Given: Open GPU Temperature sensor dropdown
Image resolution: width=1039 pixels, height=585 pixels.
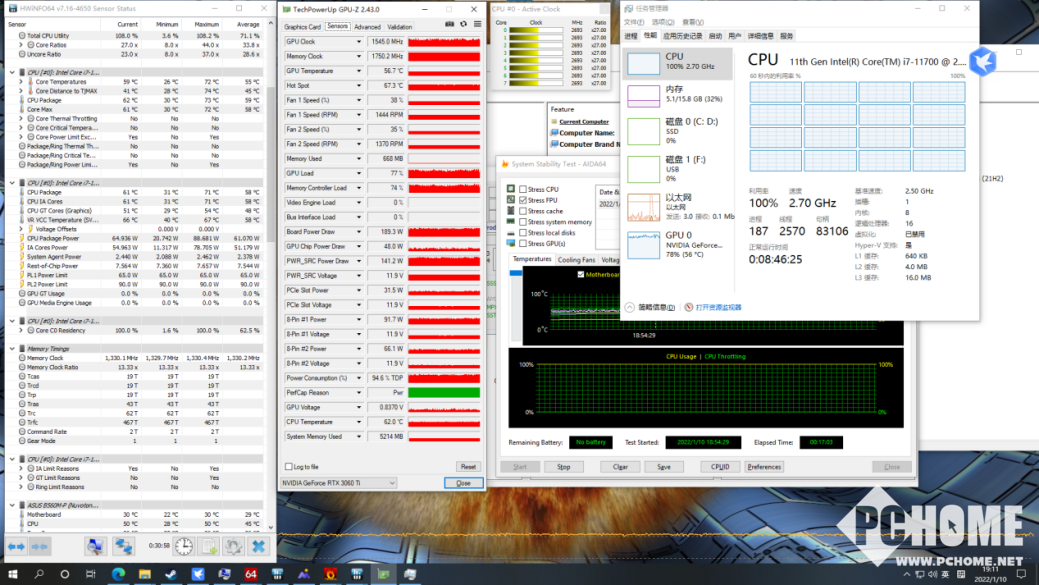Looking at the screenshot, I should [x=358, y=71].
